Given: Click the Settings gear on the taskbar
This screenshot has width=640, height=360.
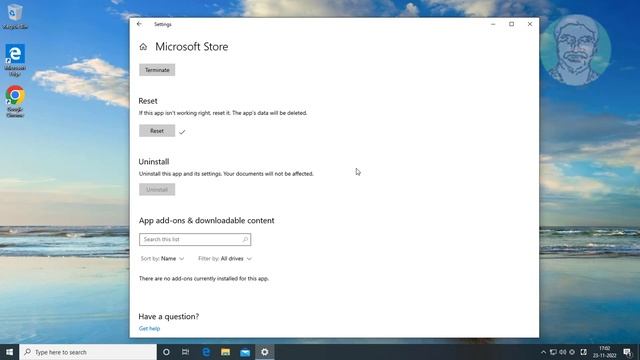Looking at the screenshot, I should (x=264, y=352).
